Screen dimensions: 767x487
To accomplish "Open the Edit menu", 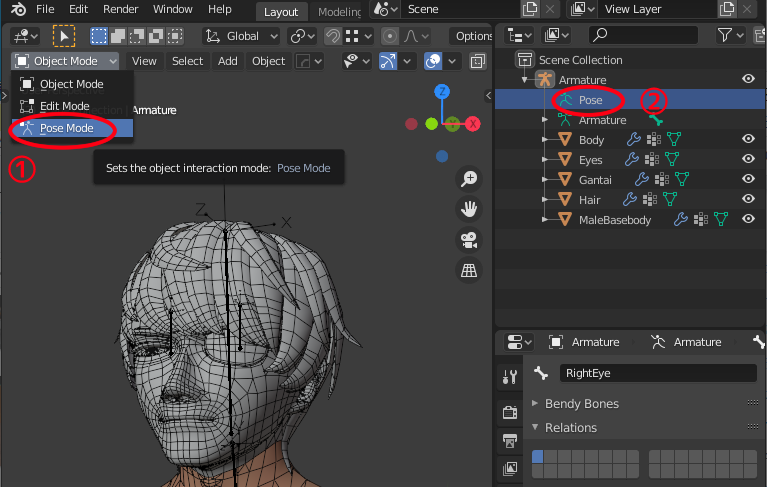I will point(78,9).
